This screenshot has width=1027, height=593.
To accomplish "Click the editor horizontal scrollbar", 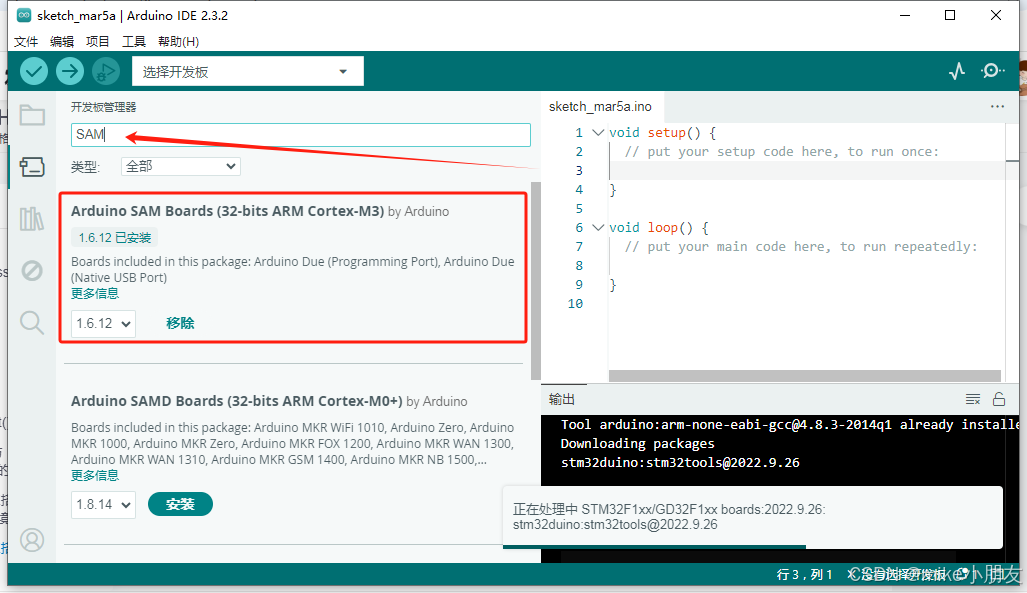I will tap(805, 375).
